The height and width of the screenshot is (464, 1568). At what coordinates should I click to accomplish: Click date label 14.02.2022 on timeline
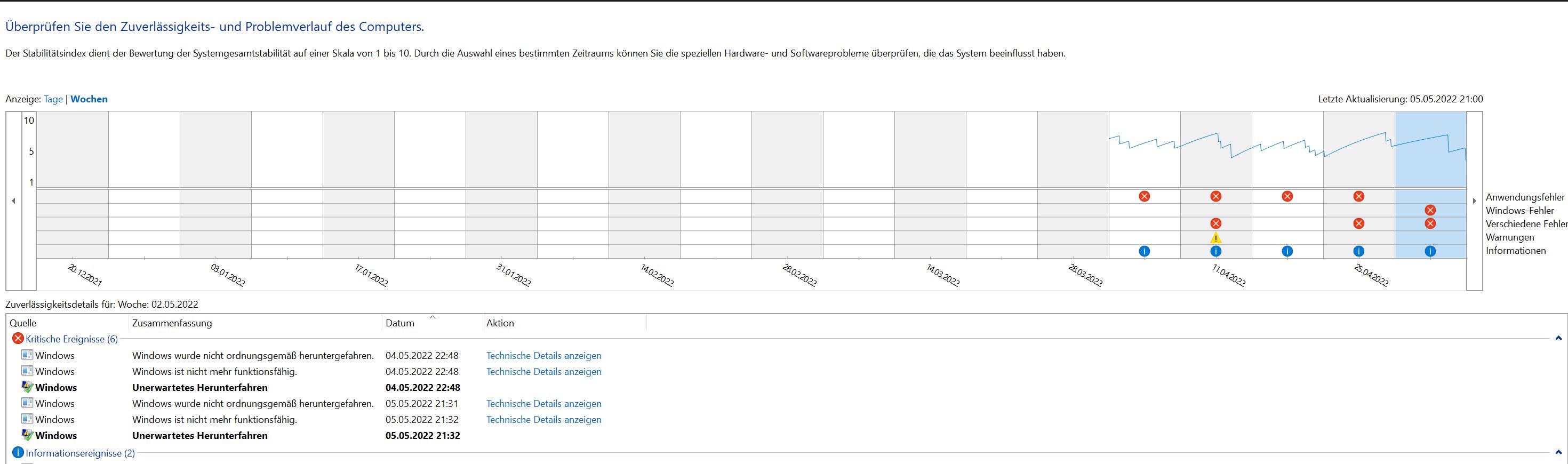click(x=657, y=275)
